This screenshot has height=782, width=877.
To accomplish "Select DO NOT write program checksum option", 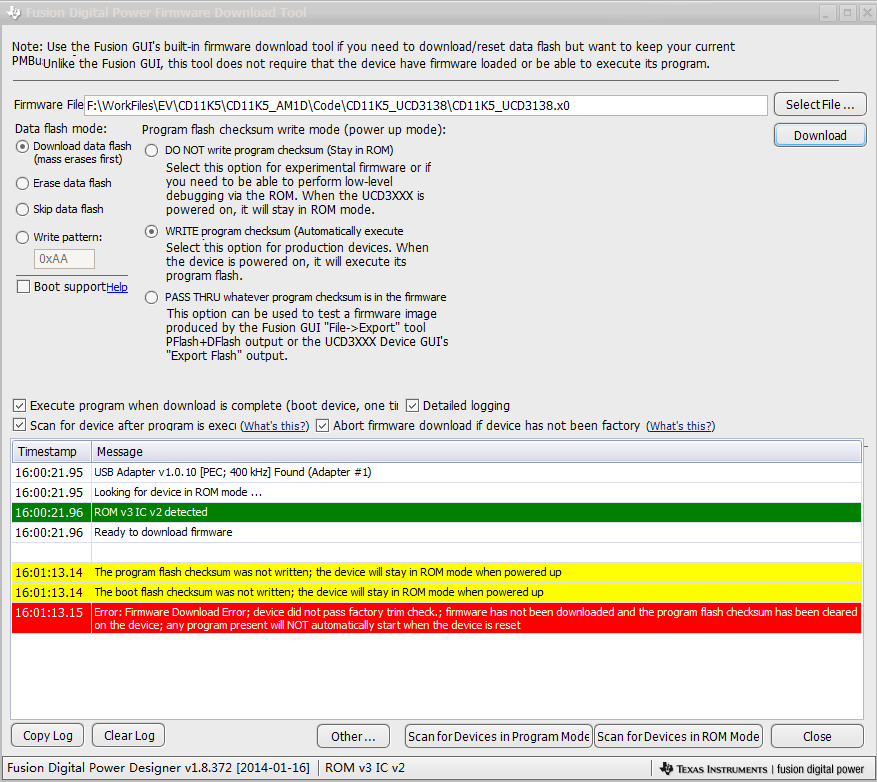I will coord(152,150).
